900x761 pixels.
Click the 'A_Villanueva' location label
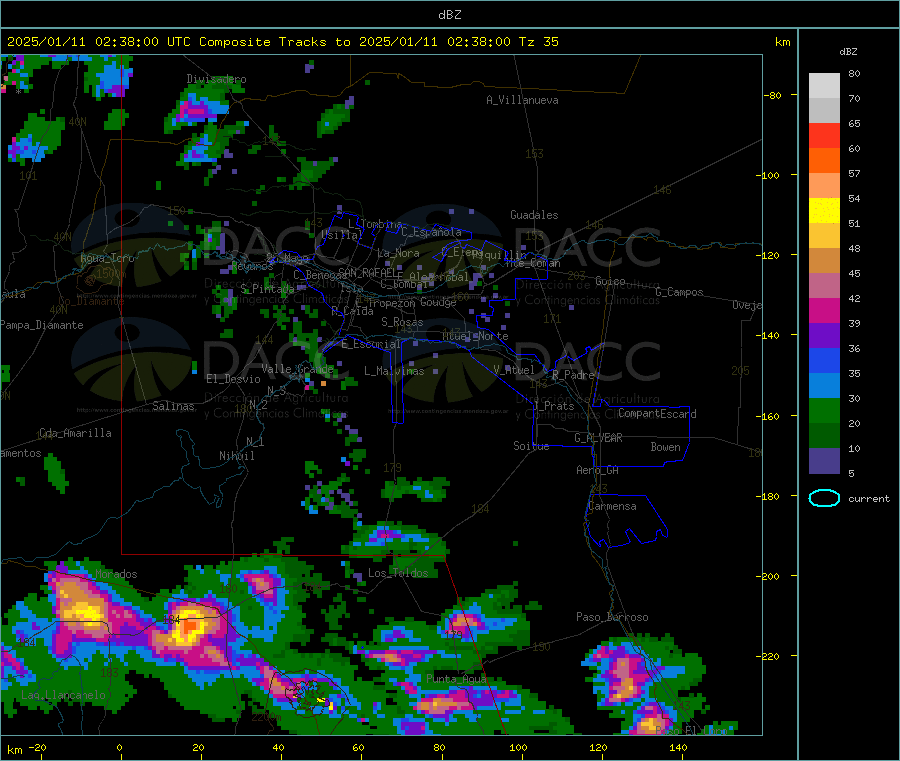[522, 100]
